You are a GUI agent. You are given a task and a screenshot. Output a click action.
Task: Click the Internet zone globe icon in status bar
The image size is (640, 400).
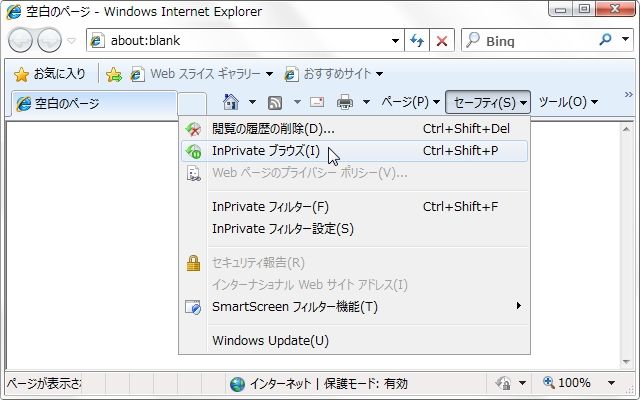pos(237,384)
